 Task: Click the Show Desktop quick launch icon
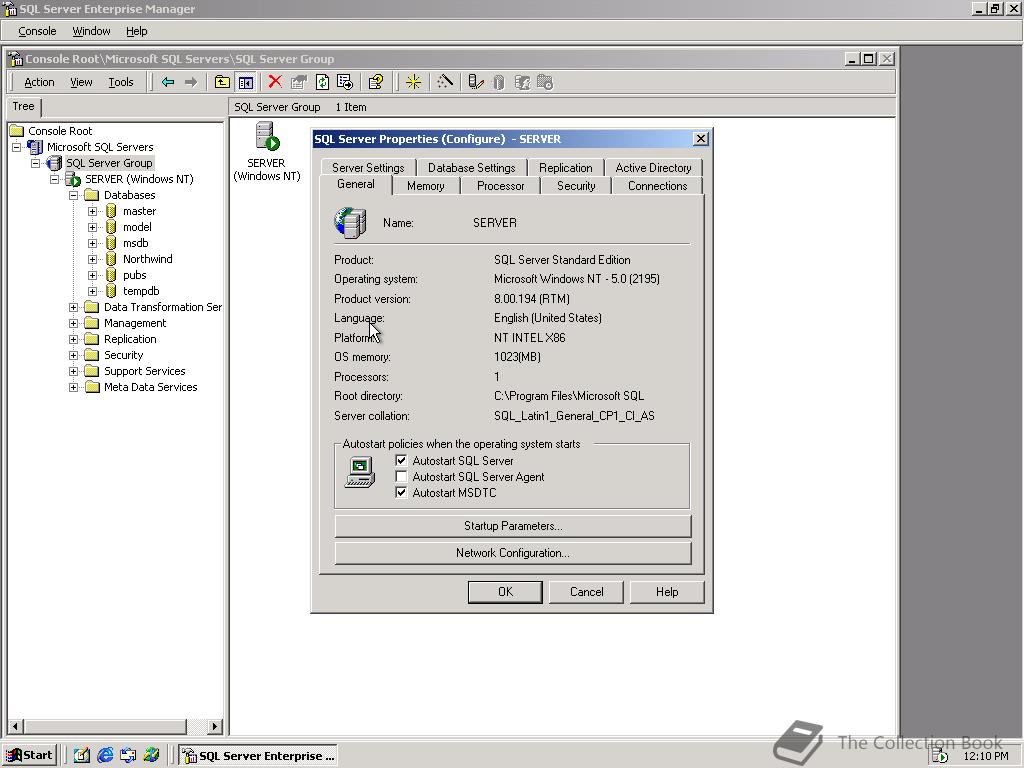click(x=82, y=756)
